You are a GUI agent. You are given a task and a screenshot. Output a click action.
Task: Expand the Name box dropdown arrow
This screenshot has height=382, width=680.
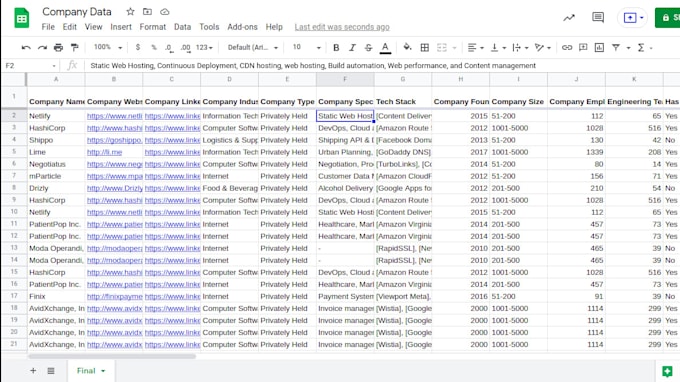(54, 66)
